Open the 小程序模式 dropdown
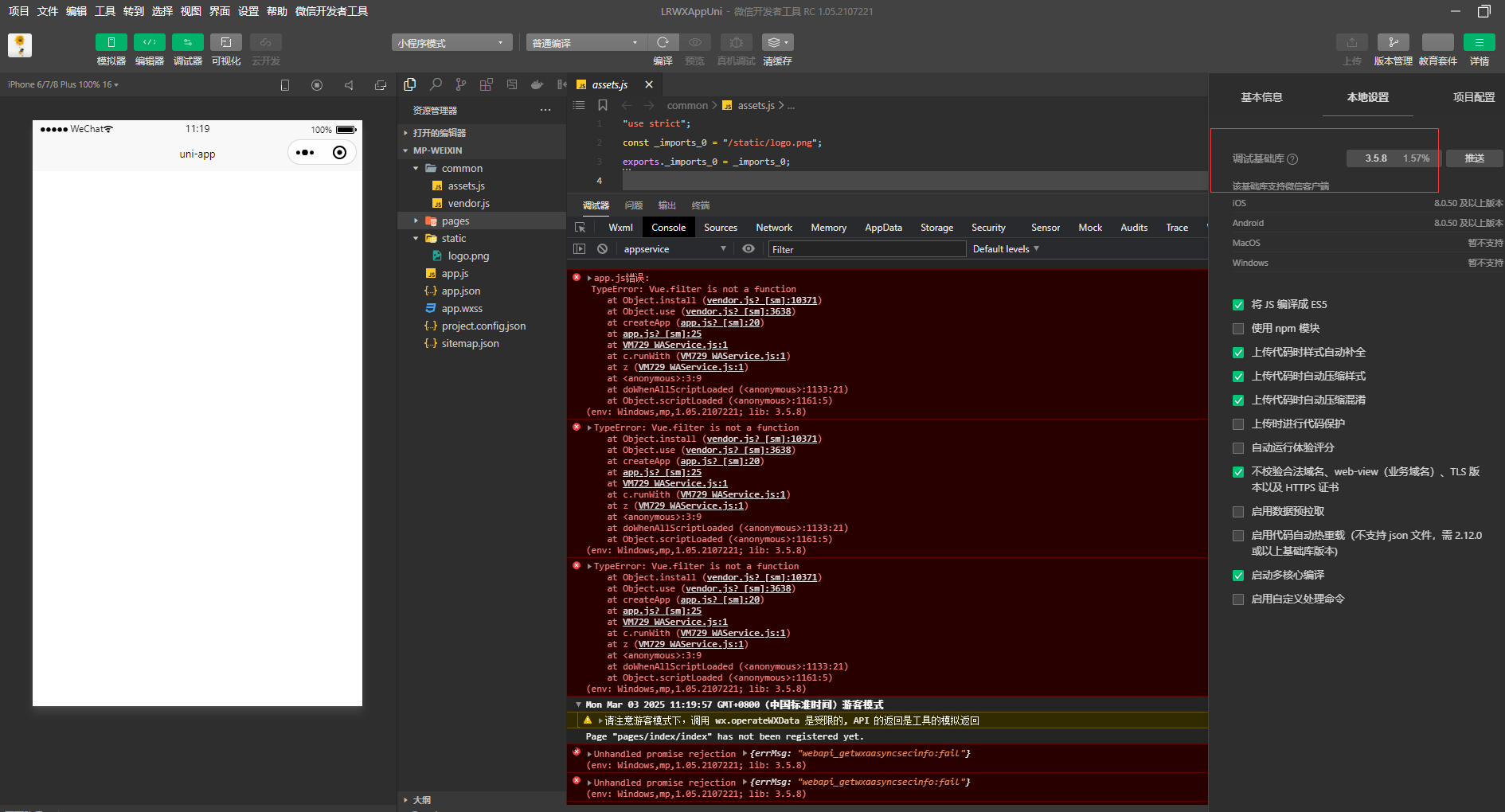Image resolution: width=1505 pixels, height=812 pixels. click(x=451, y=43)
